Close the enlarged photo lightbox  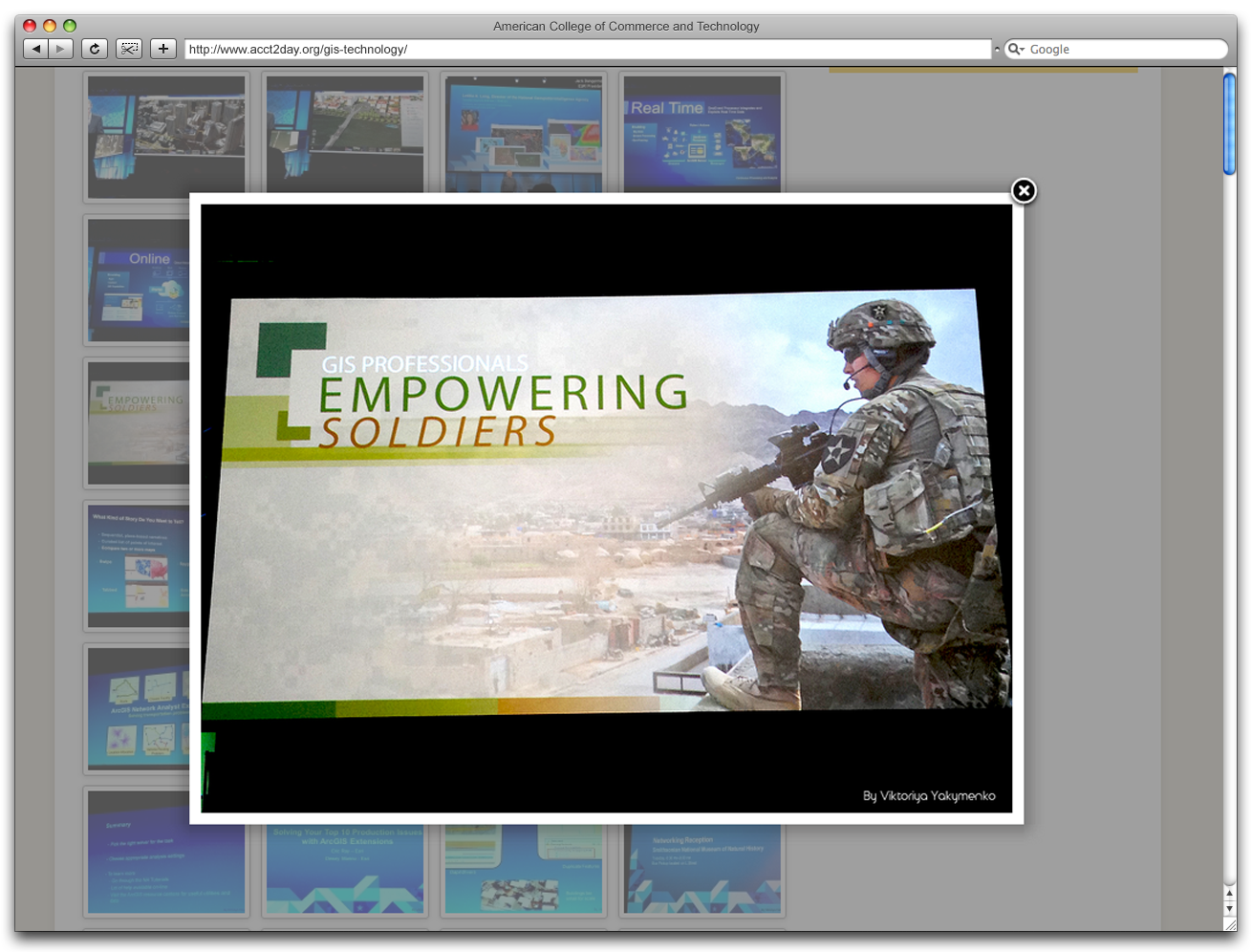tap(1024, 191)
